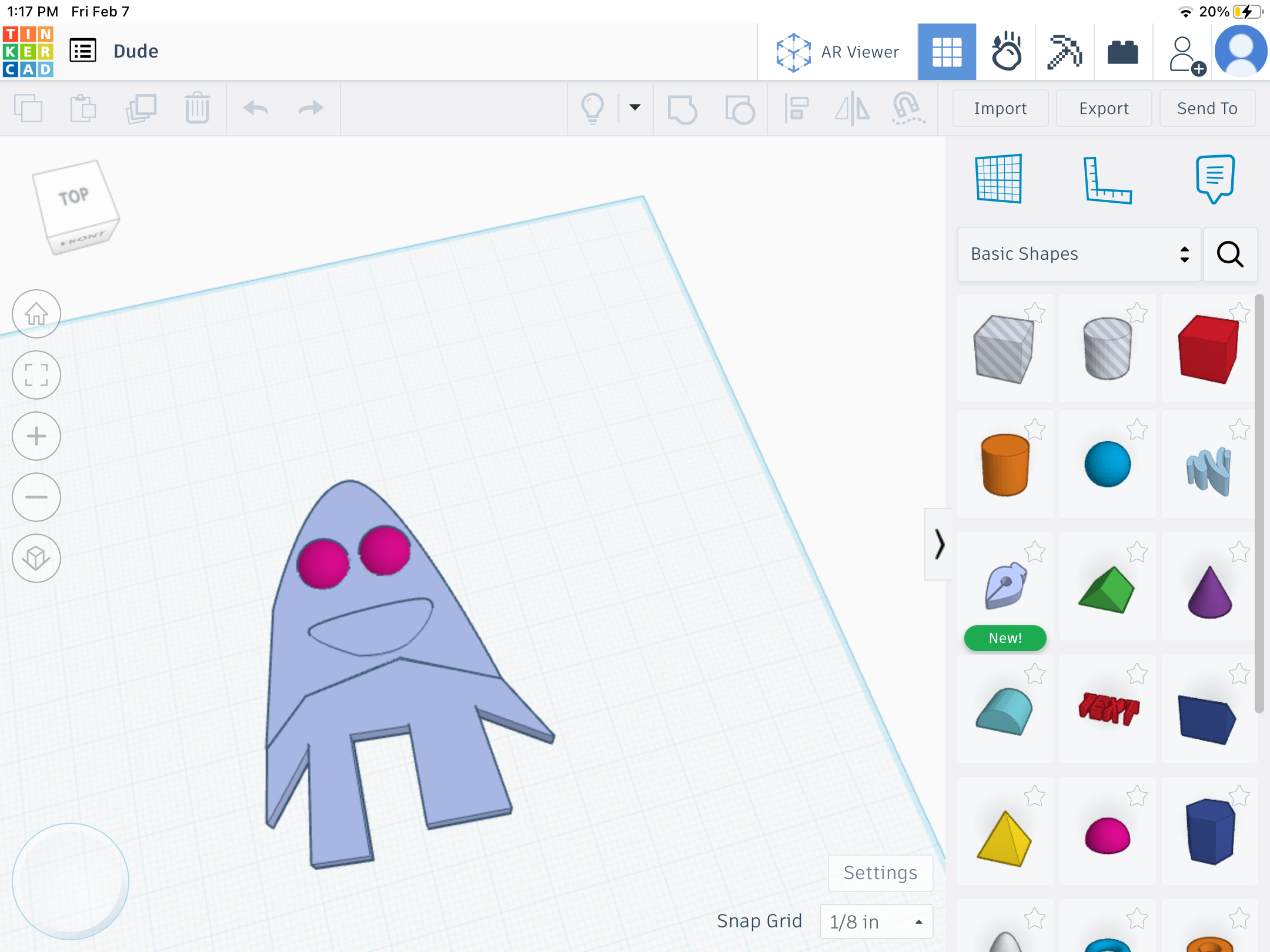This screenshot has width=1270, height=952.
Task: Zoom out with the minus button
Action: [36, 497]
